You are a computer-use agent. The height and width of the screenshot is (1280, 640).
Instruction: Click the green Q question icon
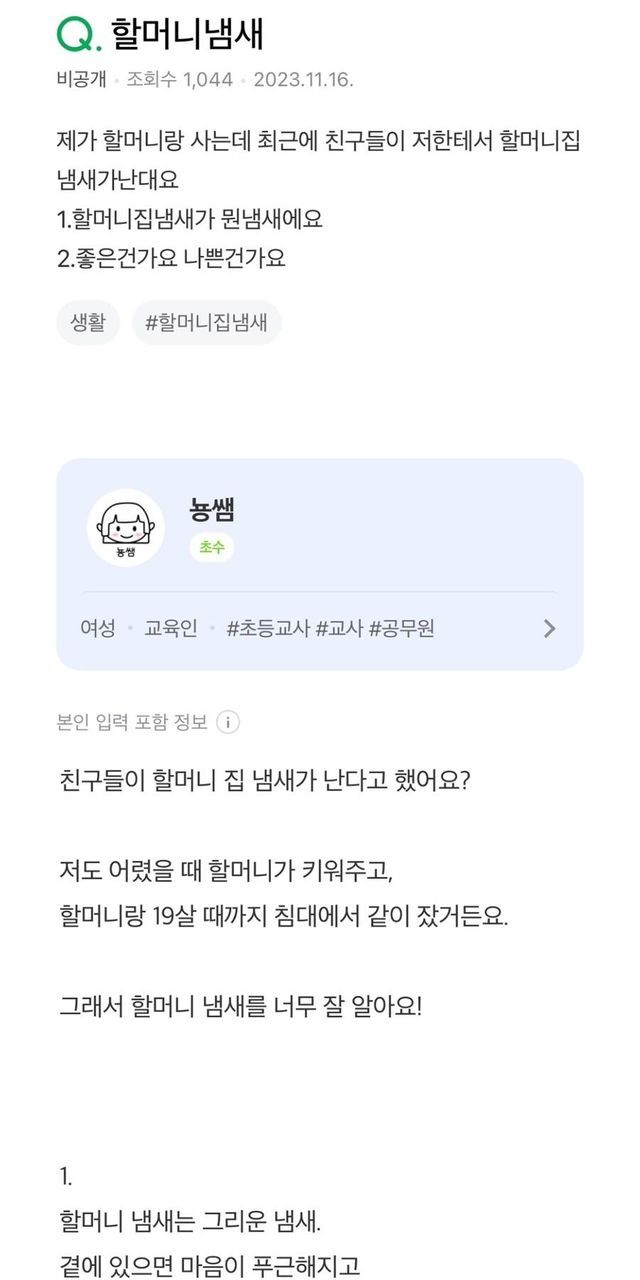(78, 35)
